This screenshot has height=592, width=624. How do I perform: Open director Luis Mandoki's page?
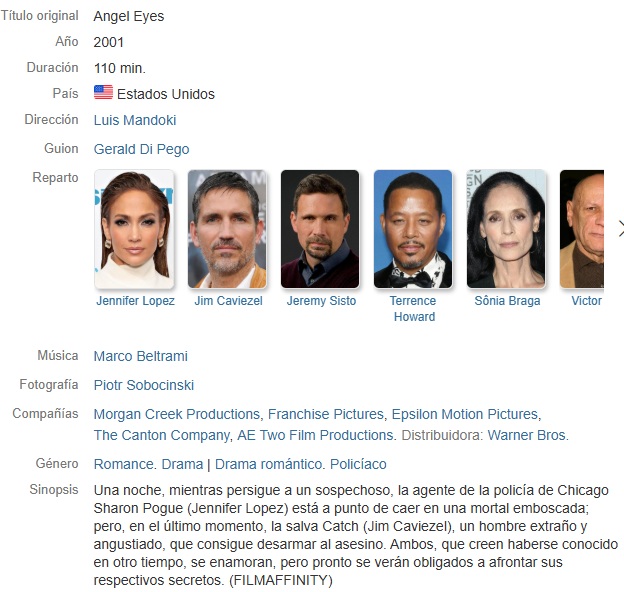tap(135, 120)
